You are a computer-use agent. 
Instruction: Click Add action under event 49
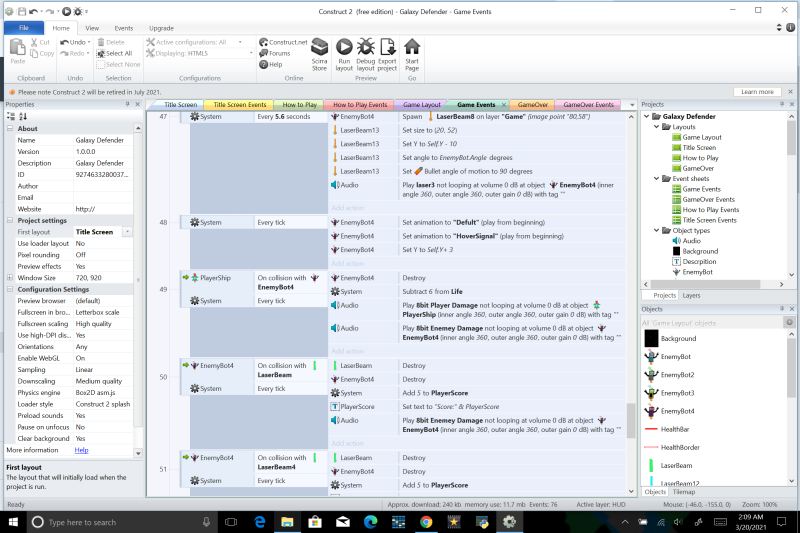click(x=347, y=351)
